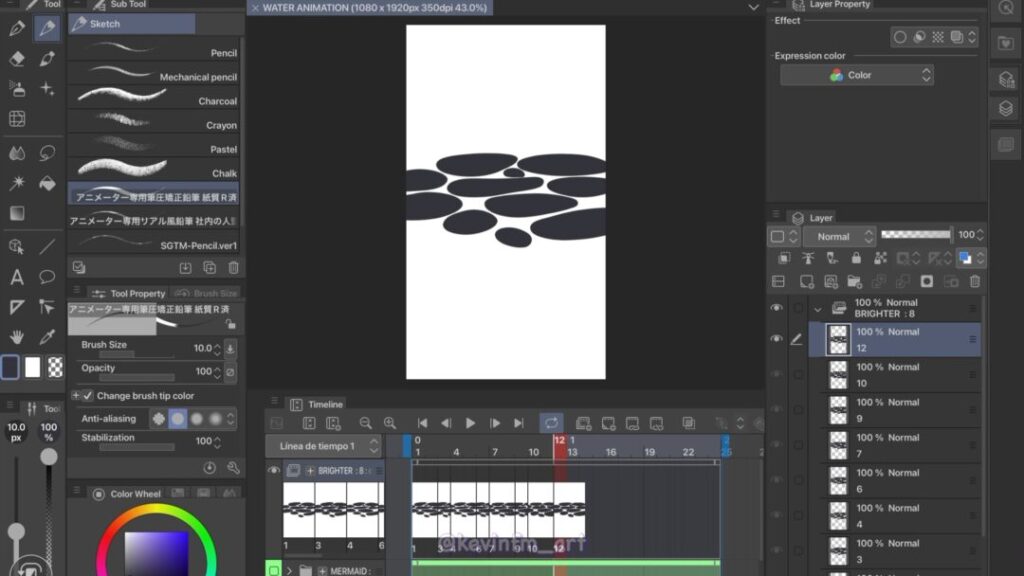Collapse the BRIGHTER : 8 folder
This screenshot has height=576, width=1024.
pyautogui.click(x=818, y=309)
